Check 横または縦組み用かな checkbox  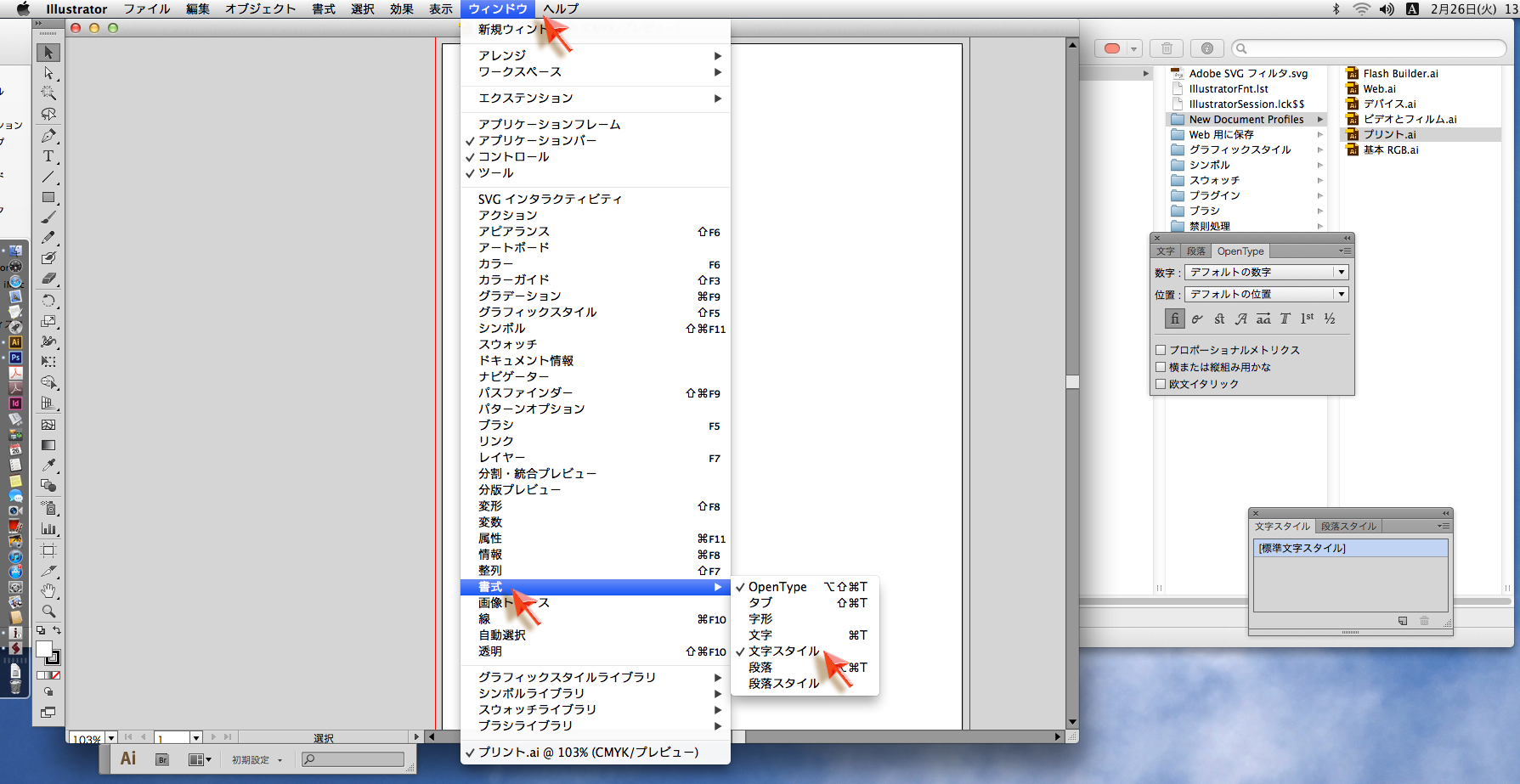pos(1161,367)
